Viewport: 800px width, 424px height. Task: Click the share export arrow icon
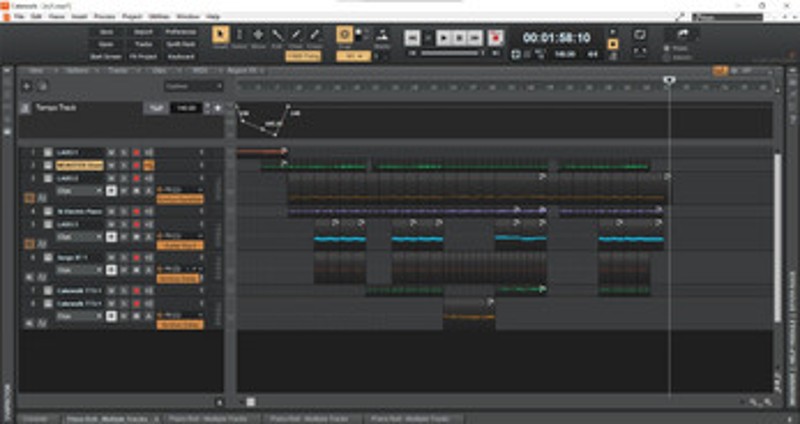683,34
